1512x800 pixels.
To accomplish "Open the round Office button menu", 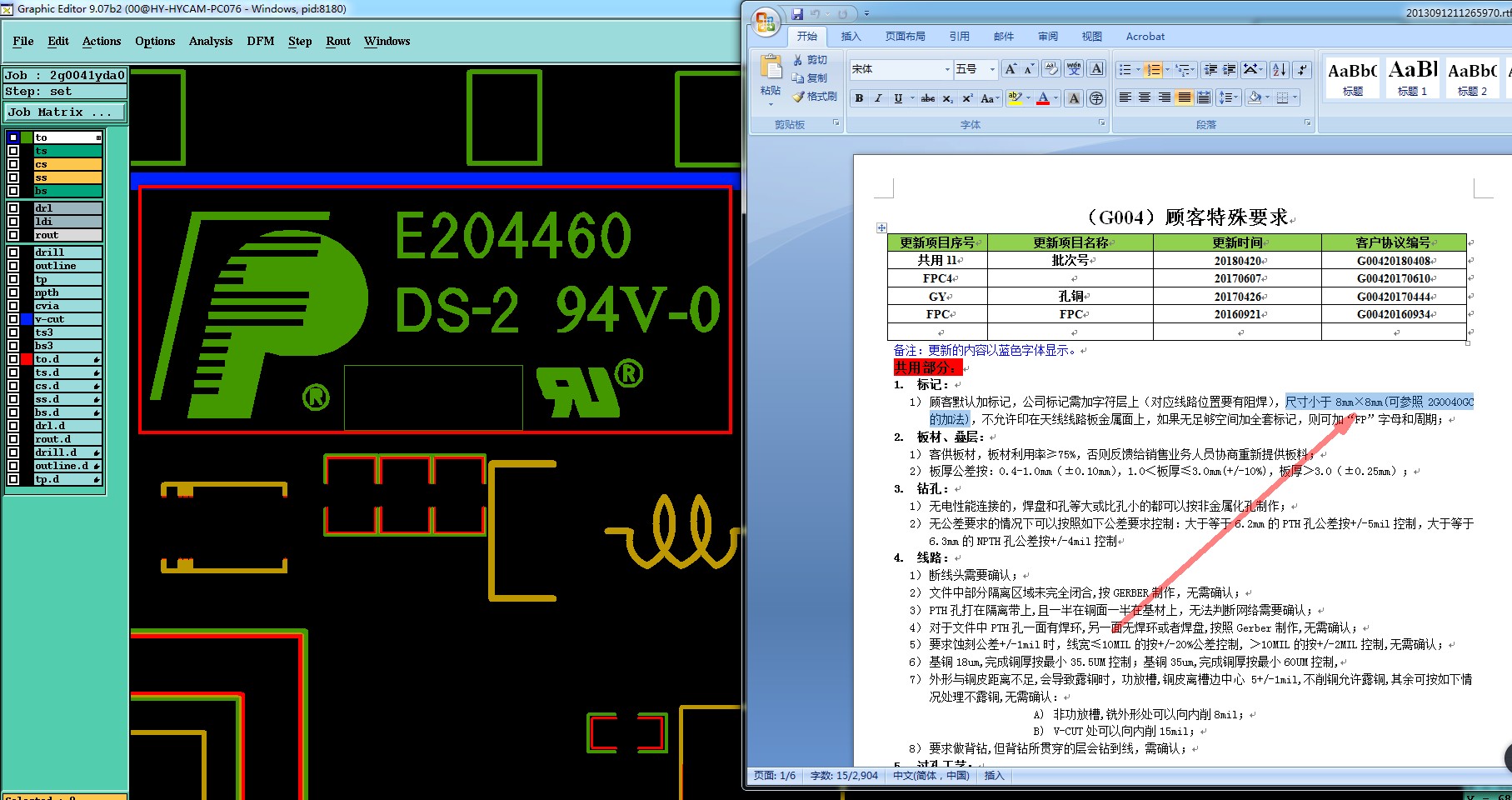I will pos(766,22).
